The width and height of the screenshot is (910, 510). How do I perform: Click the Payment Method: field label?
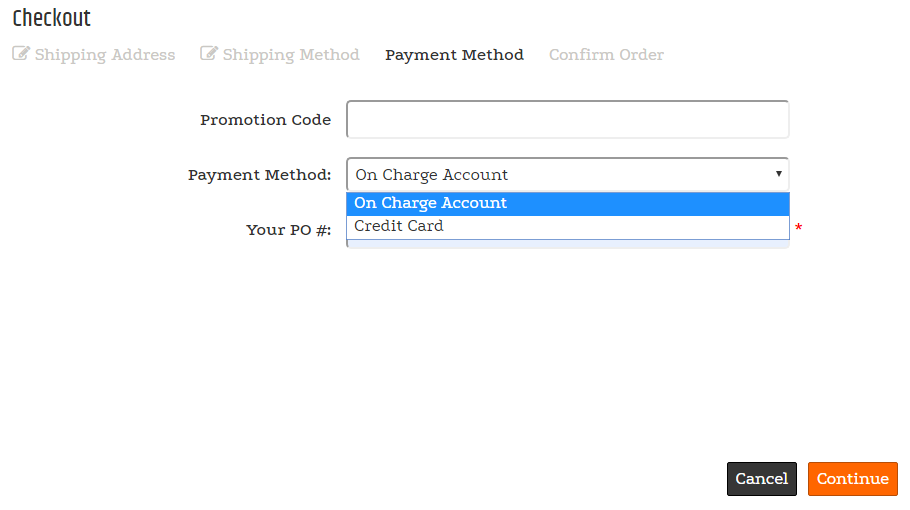pyautogui.click(x=259, y=175)
